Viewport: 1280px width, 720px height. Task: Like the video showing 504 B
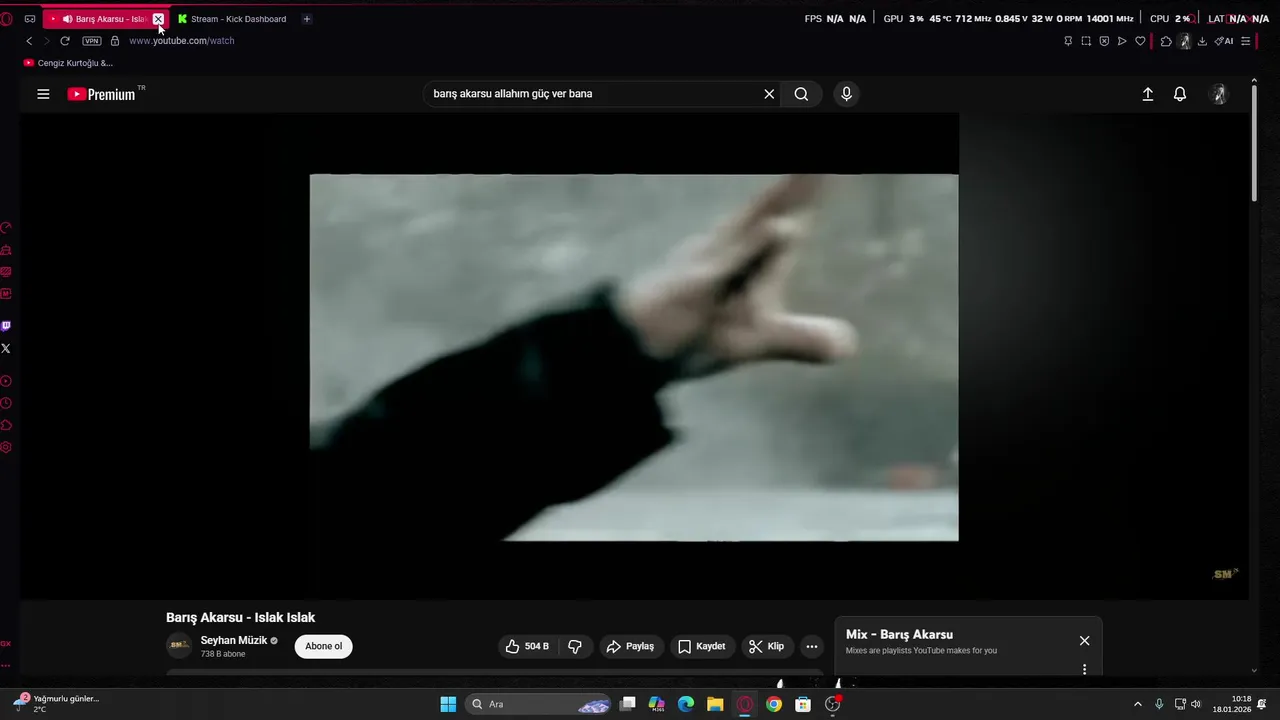pos(528,646)
